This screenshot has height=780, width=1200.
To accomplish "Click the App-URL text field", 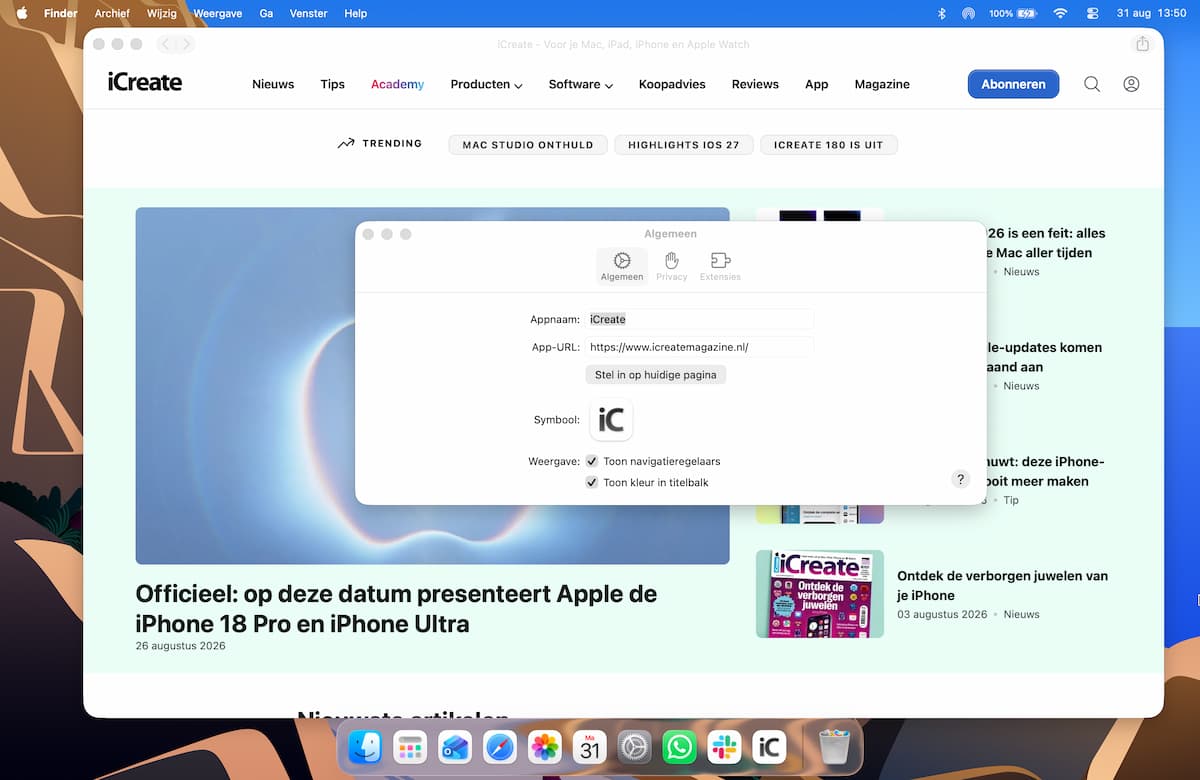I will pos(700,347).
